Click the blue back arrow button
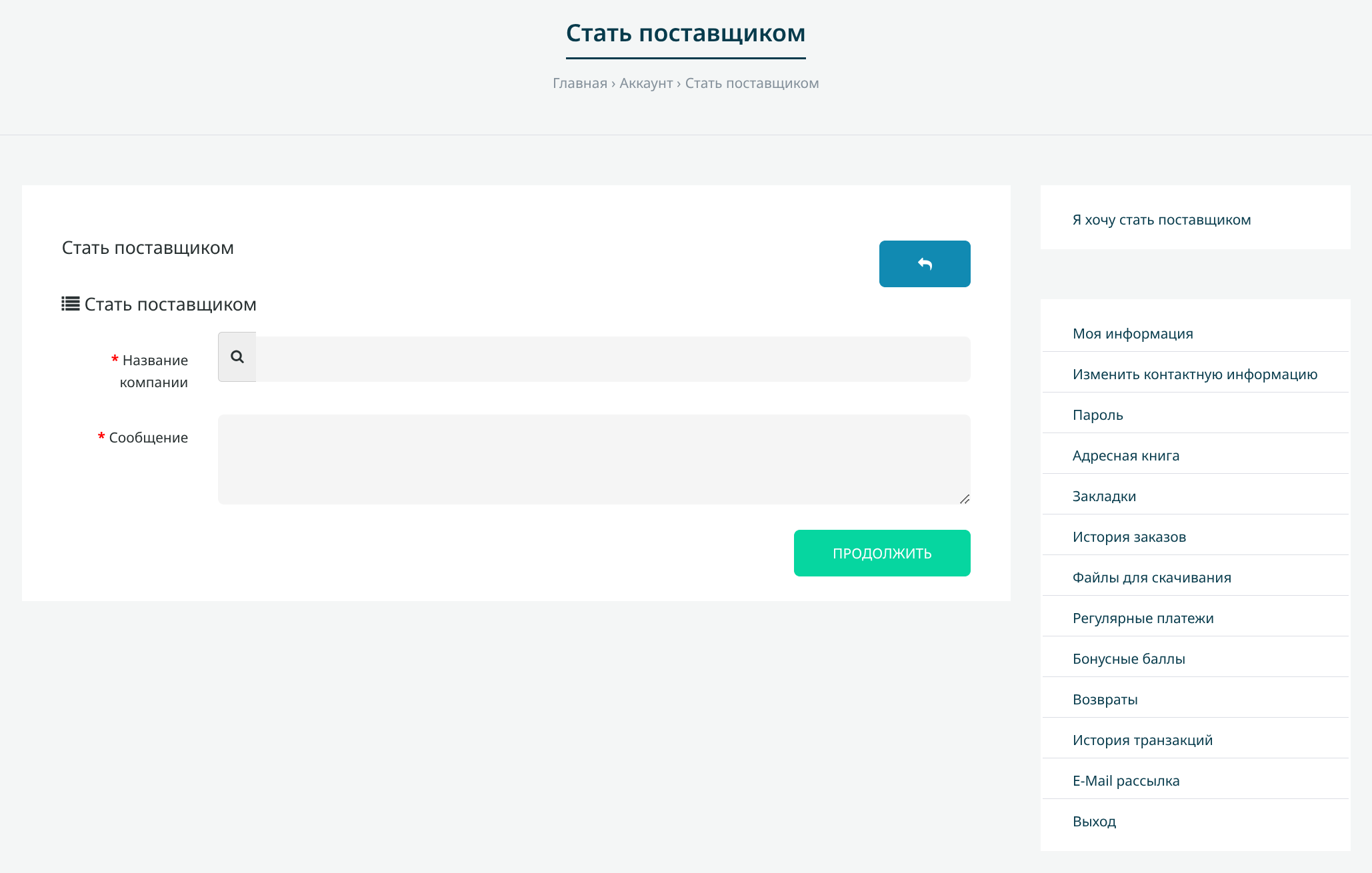 pos(924,264)
